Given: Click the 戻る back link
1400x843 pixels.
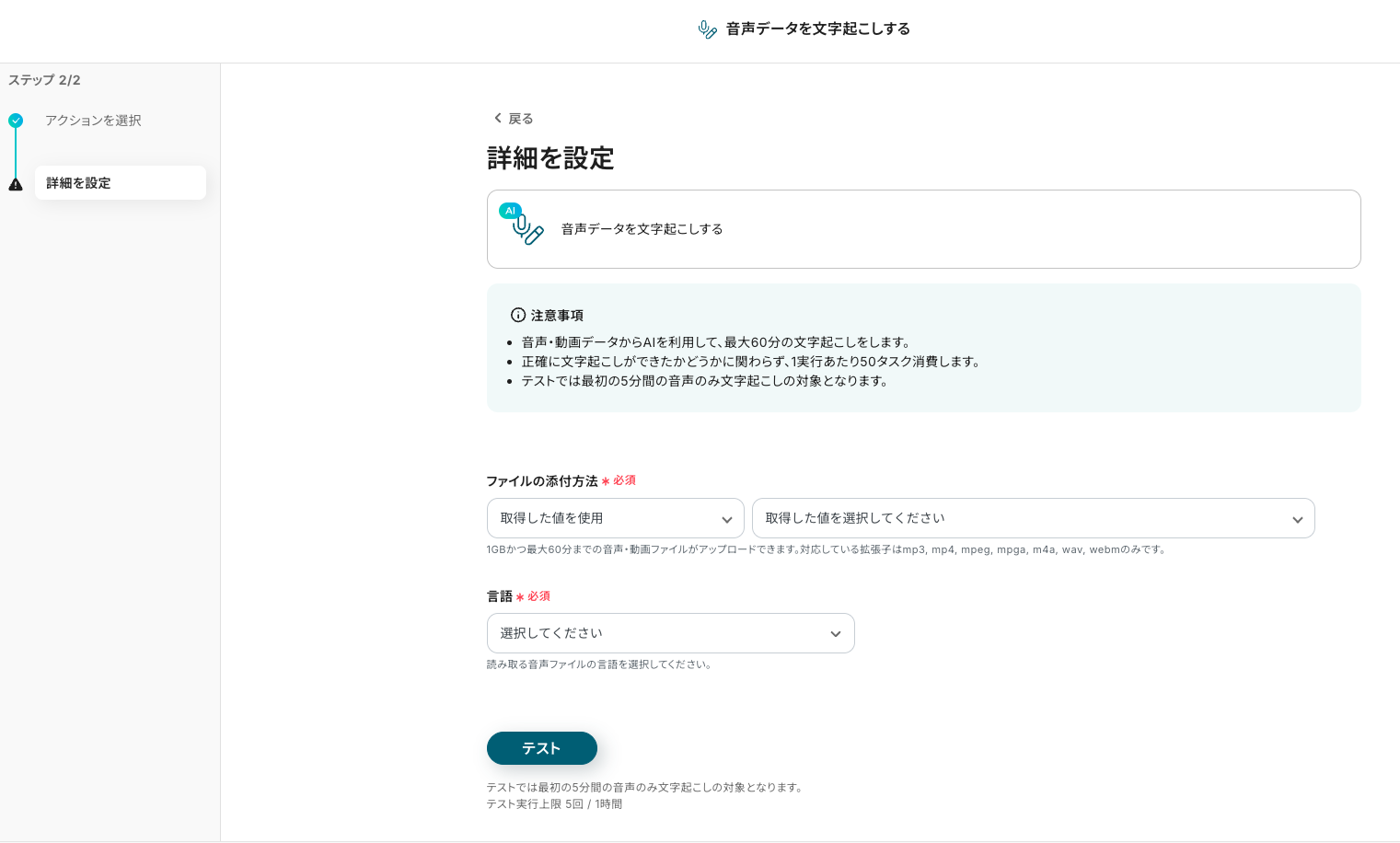Looking at the screenshot, I should point(520,119).
